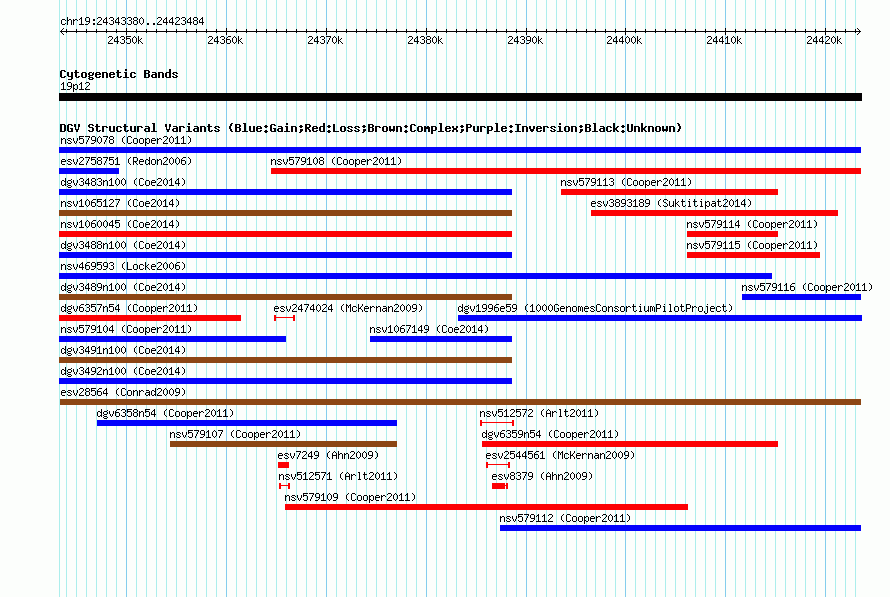Open dgv3492n100 (Coe2014) label

coord(123,371)
